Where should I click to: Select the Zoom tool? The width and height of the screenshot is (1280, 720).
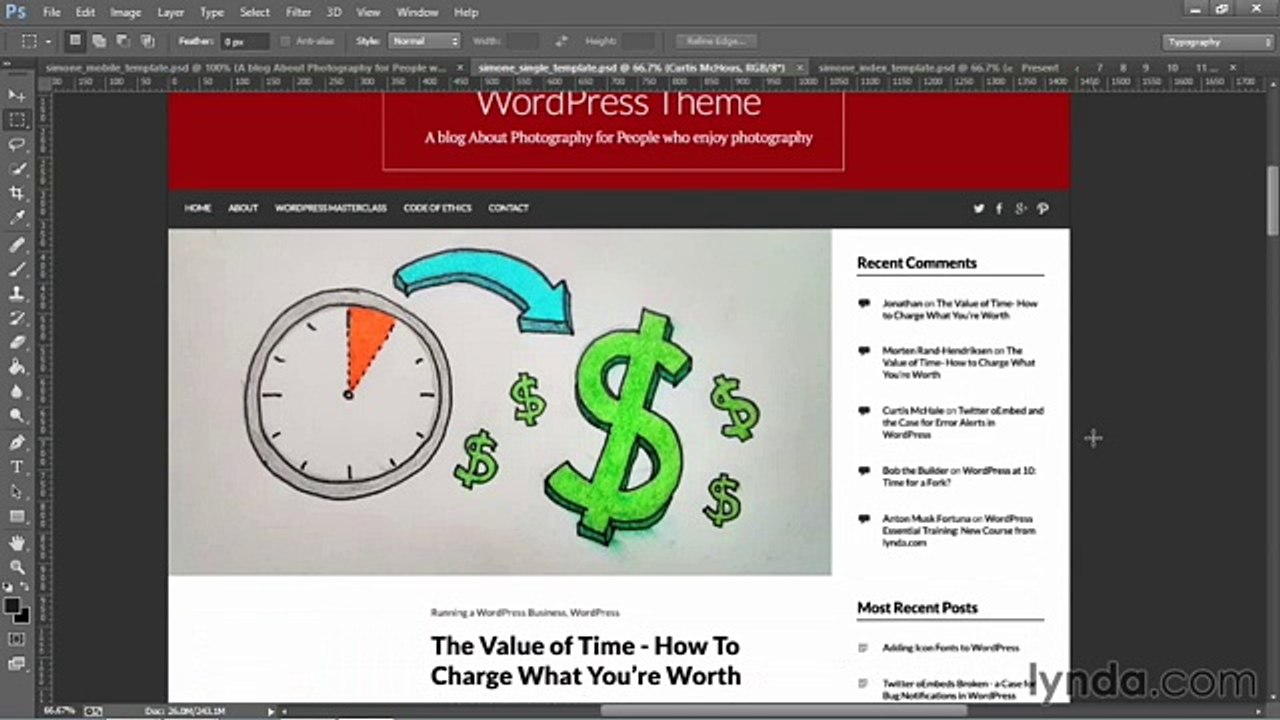click(17, 567)
